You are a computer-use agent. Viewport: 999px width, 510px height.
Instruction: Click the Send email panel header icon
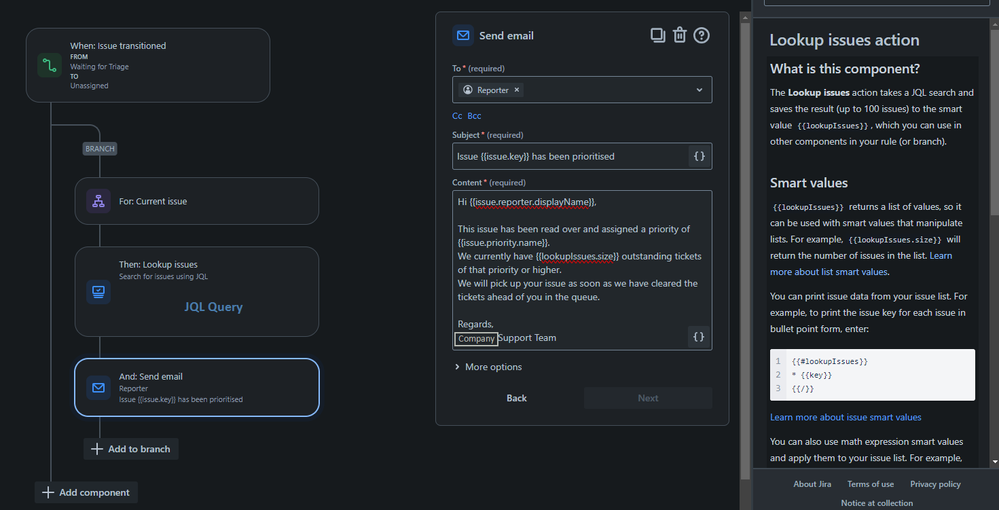click(x=463, y=36)
